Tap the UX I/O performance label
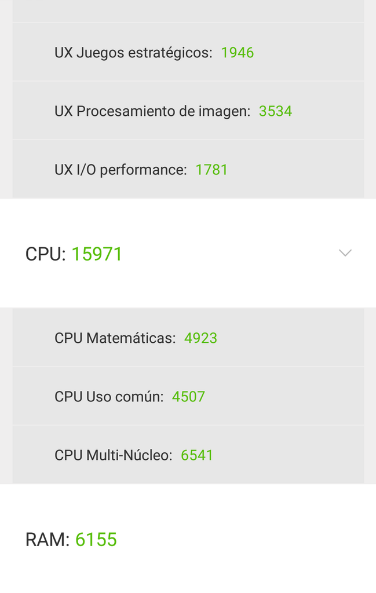The image size is (376, 593). 121,170
